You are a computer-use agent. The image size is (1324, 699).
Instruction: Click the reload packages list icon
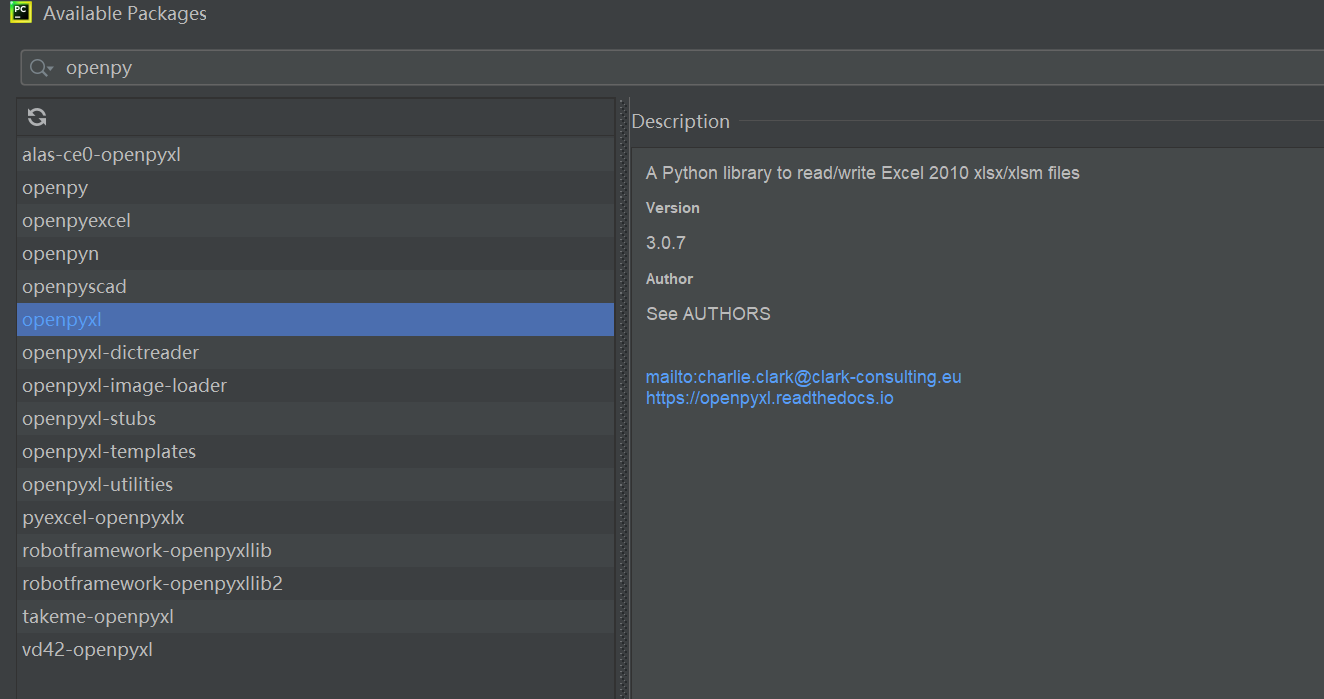(x=36, y=117)
